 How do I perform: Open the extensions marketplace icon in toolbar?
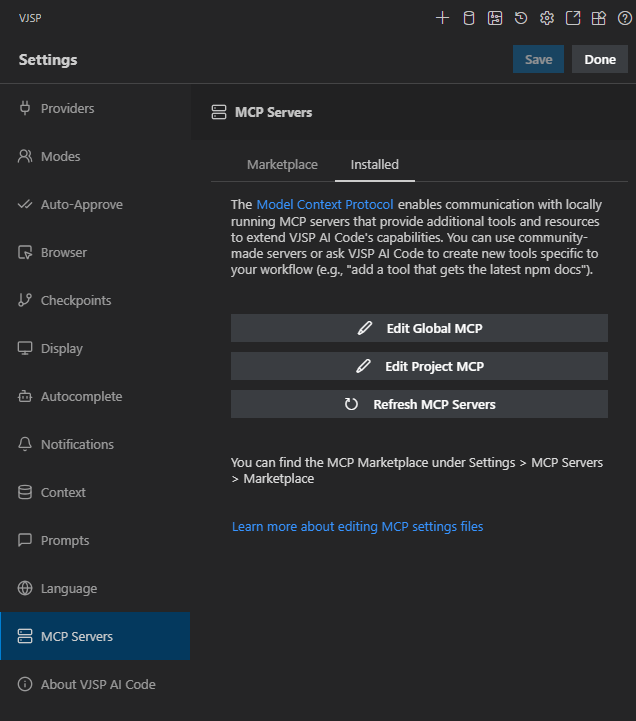click(x=599, y=18)
